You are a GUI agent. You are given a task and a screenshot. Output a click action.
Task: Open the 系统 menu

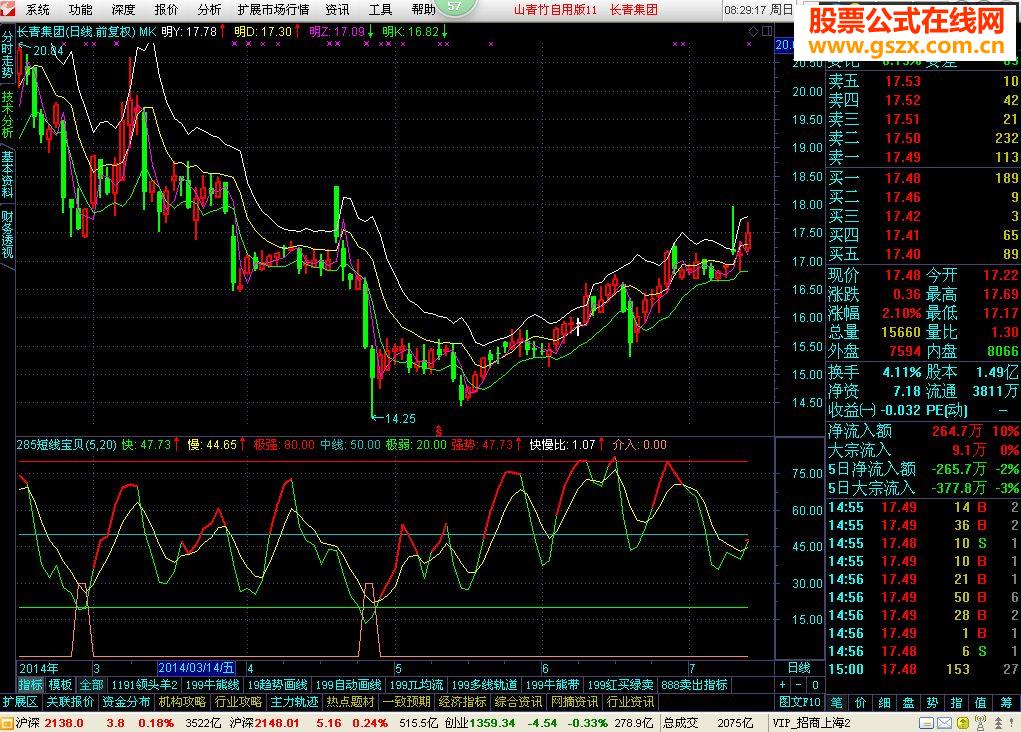38,10
